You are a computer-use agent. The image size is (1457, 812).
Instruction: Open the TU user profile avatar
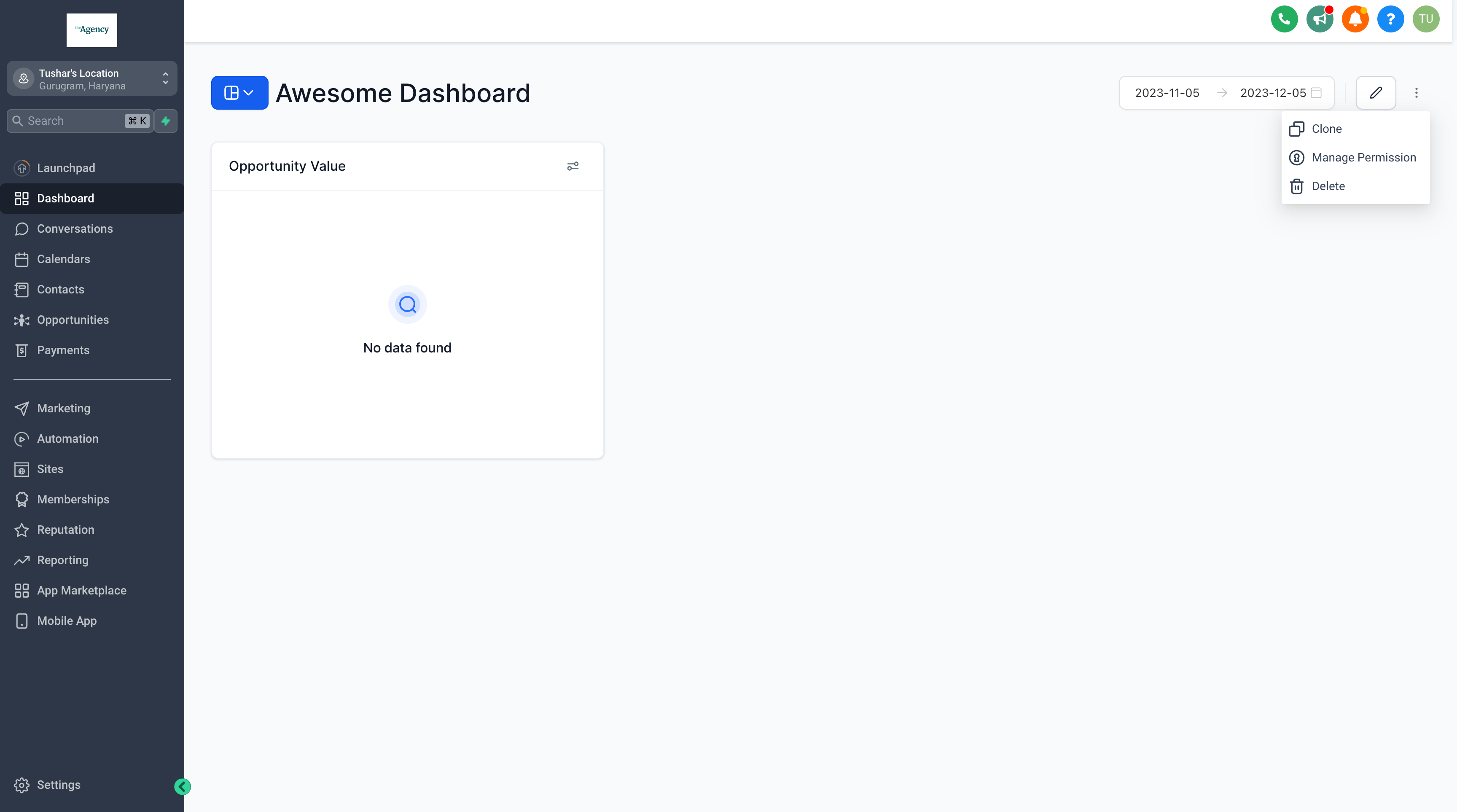click(1425, 19)
